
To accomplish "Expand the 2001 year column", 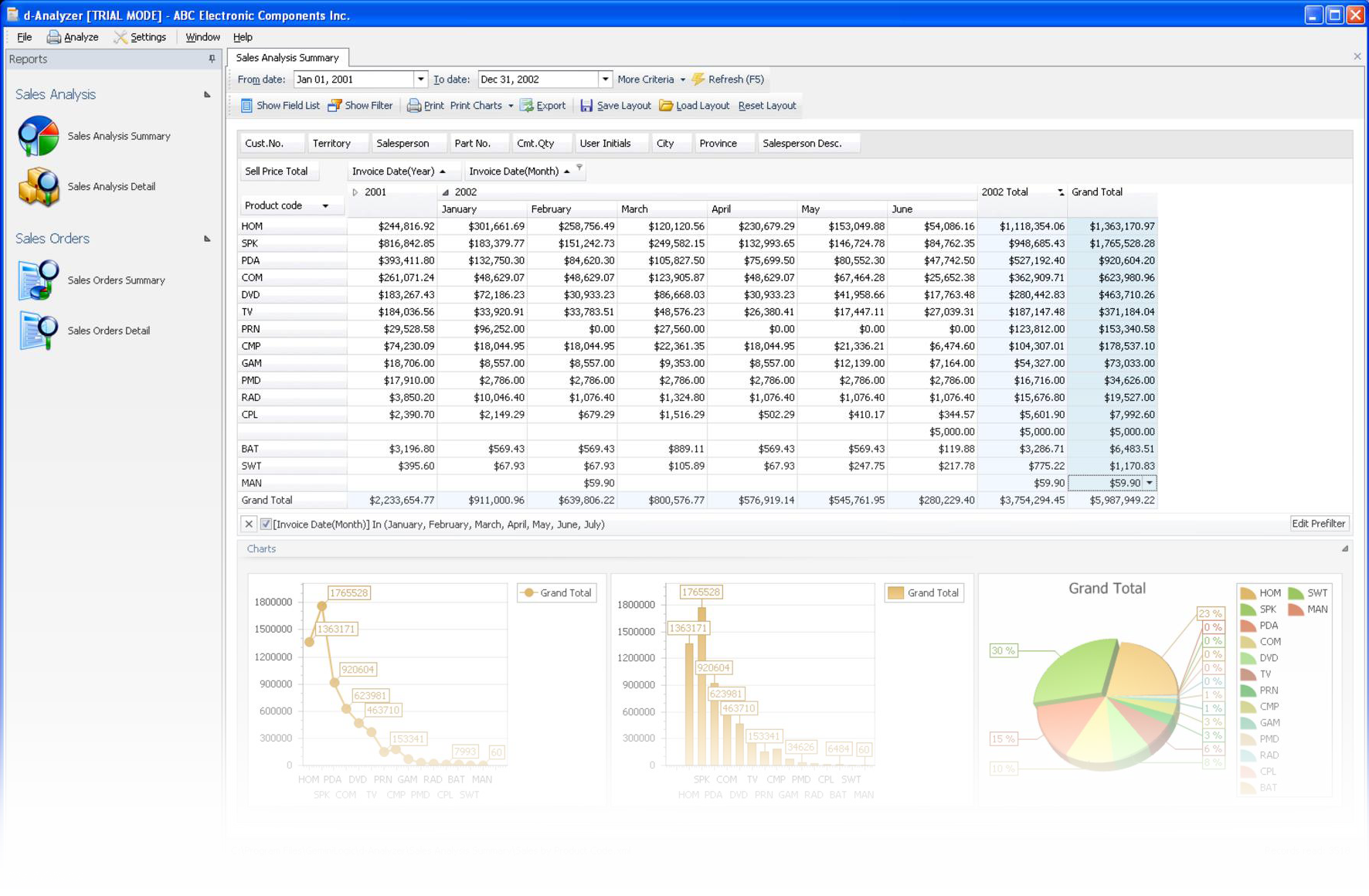I will (x=355, y=192).
